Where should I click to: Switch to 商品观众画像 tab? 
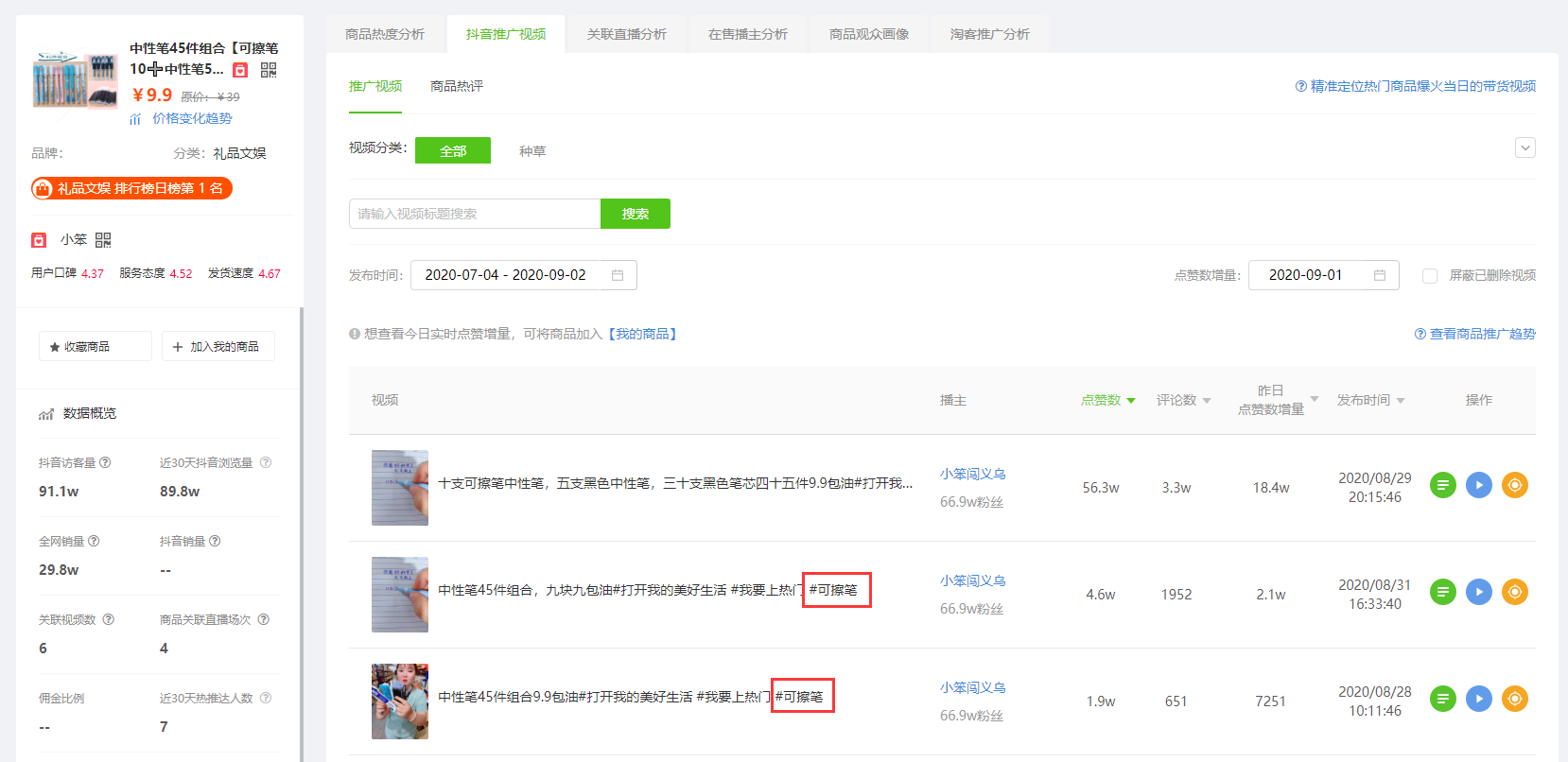[x=869, y=34]
